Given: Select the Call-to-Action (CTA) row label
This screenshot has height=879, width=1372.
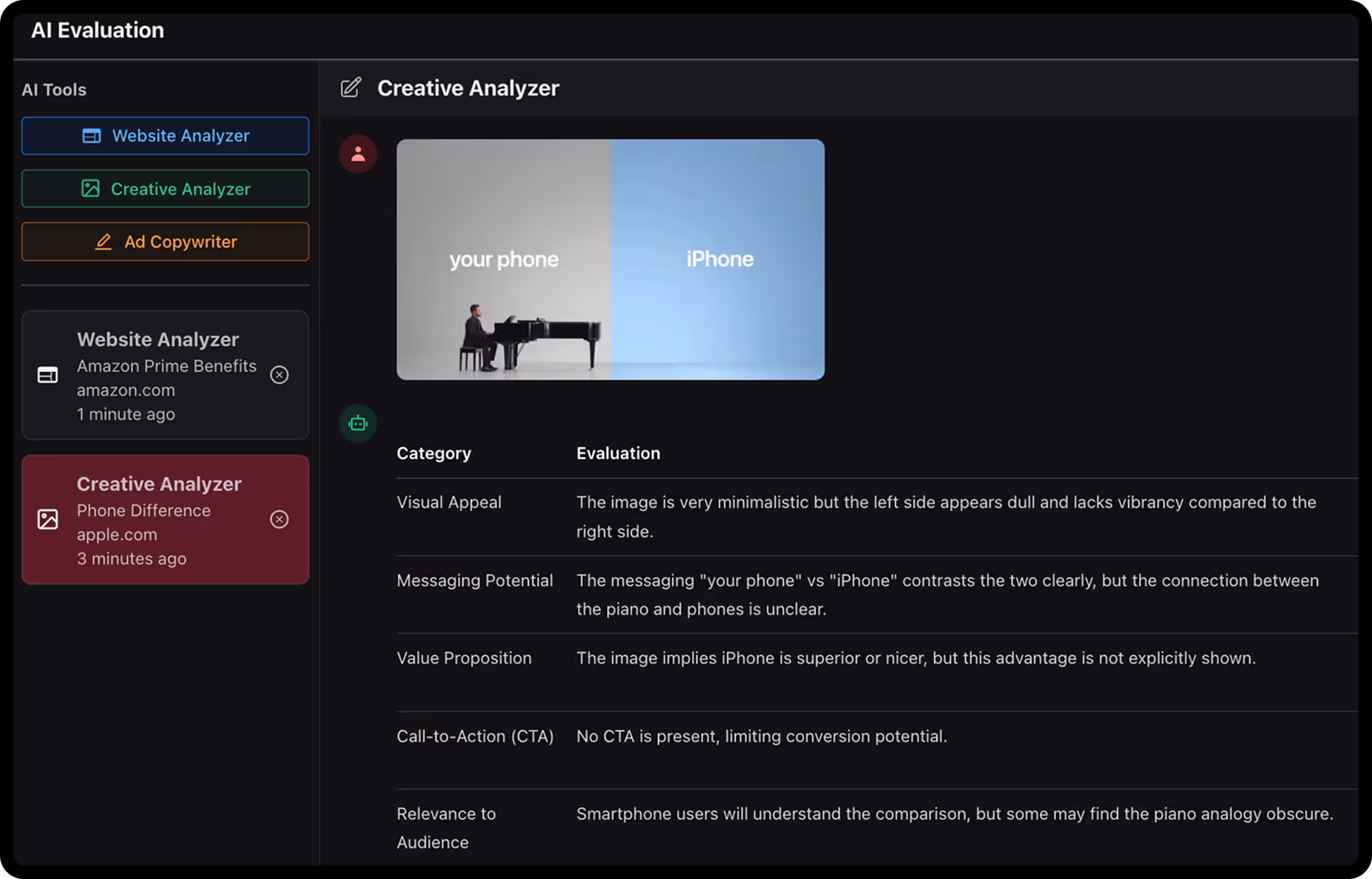Looking at the screenshot, I should [476, 737].
